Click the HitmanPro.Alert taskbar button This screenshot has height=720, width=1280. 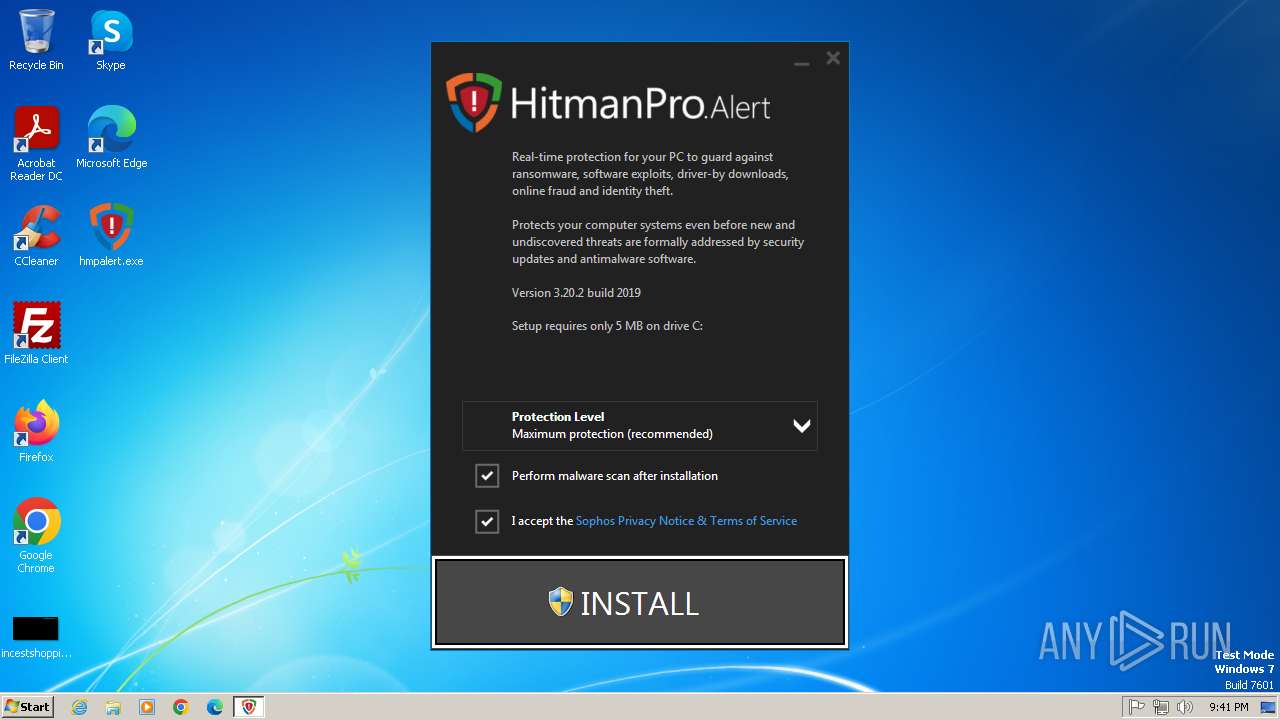pyautogui.click(x=249, y=707)
